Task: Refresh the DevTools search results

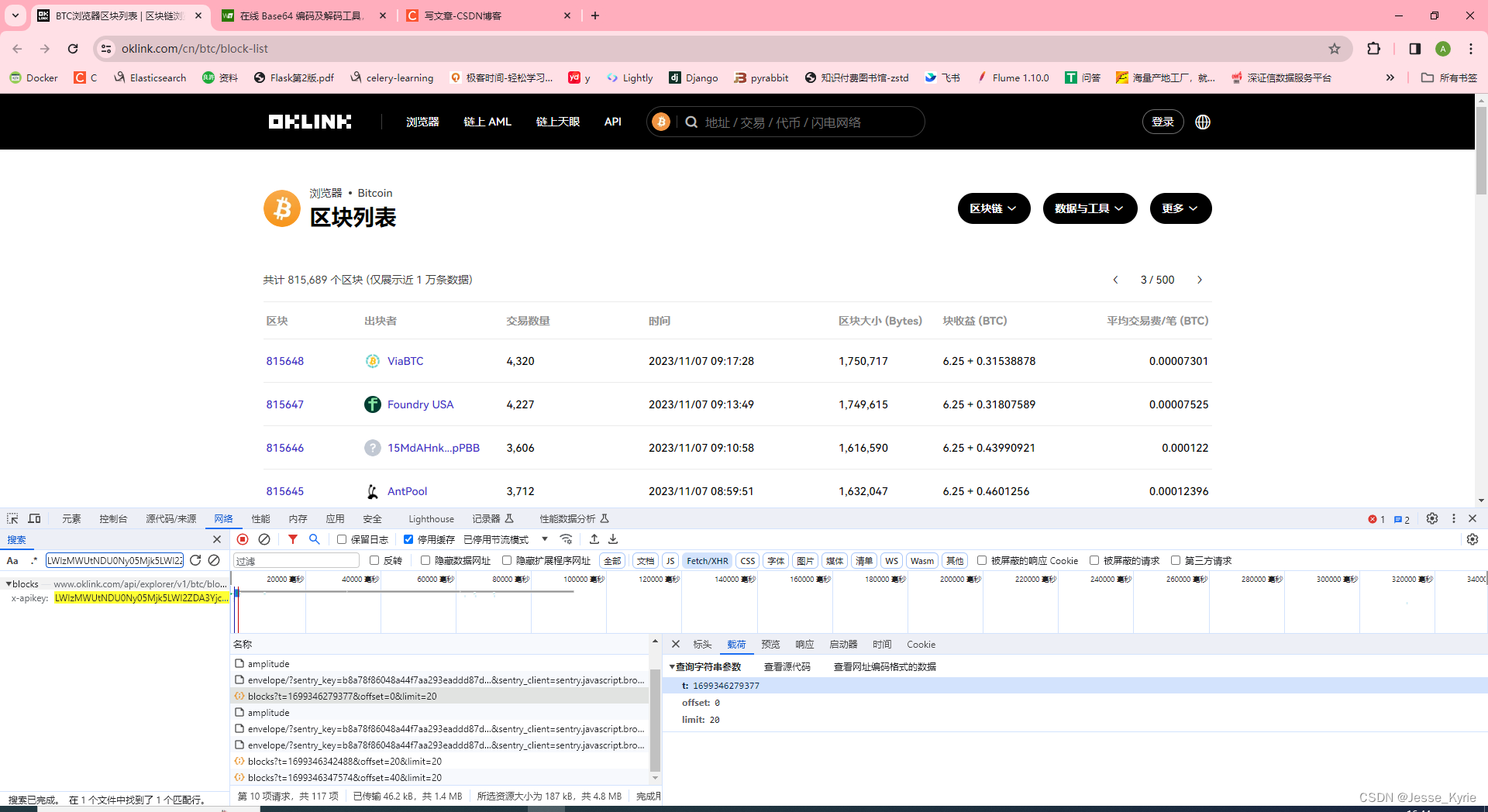Action: tap(195, 560)
